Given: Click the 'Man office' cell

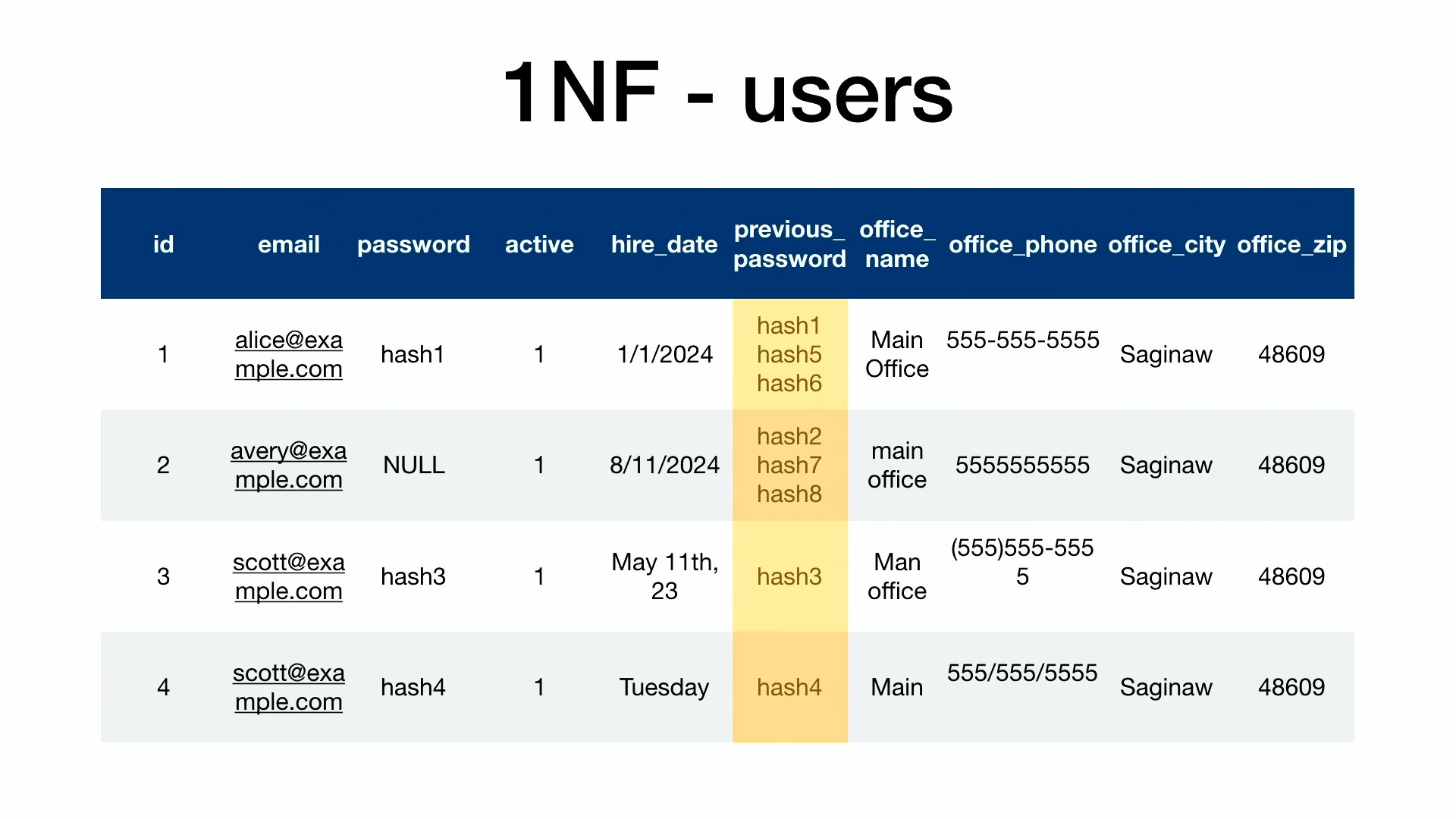Looking at the screenshot, I should [897, 576].
